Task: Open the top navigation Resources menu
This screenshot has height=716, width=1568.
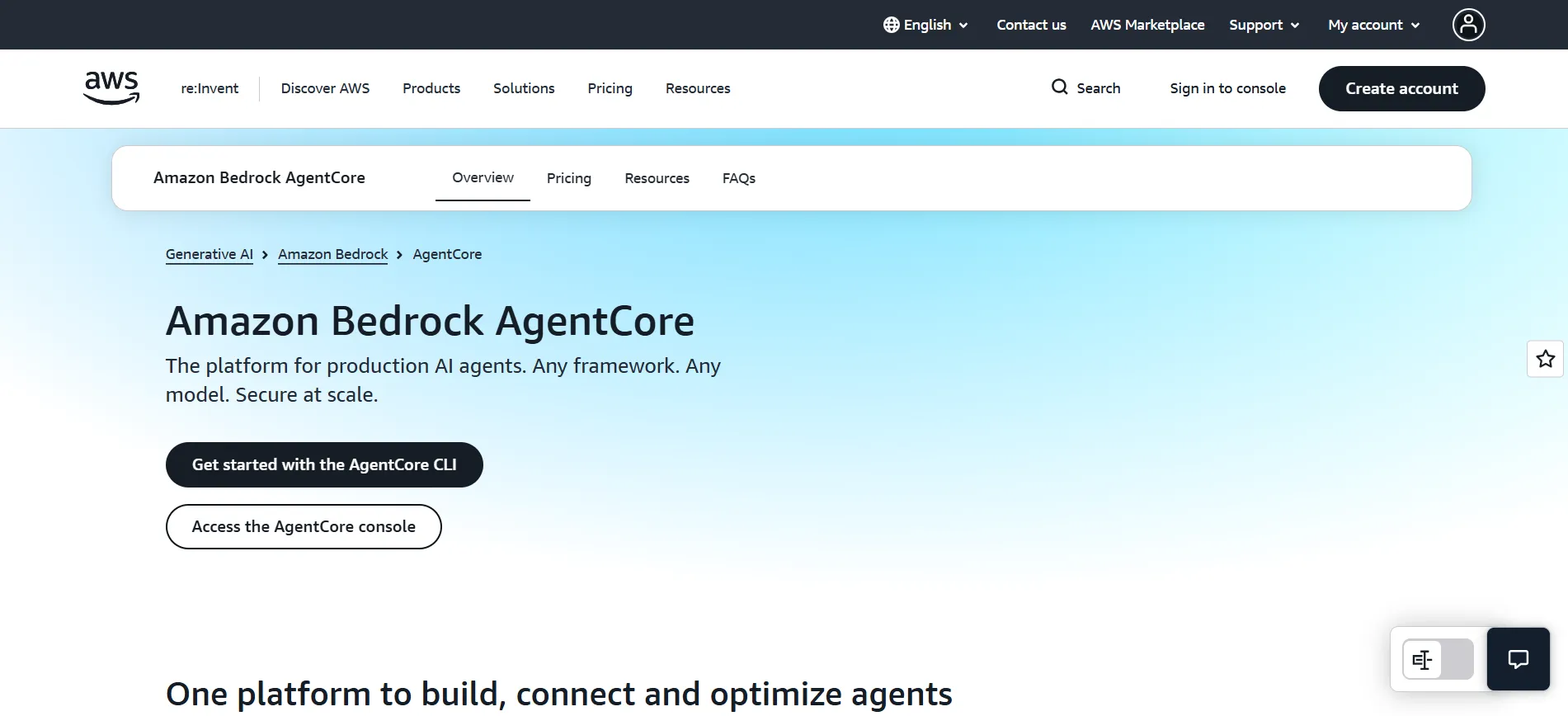Action: pos(698,88)
